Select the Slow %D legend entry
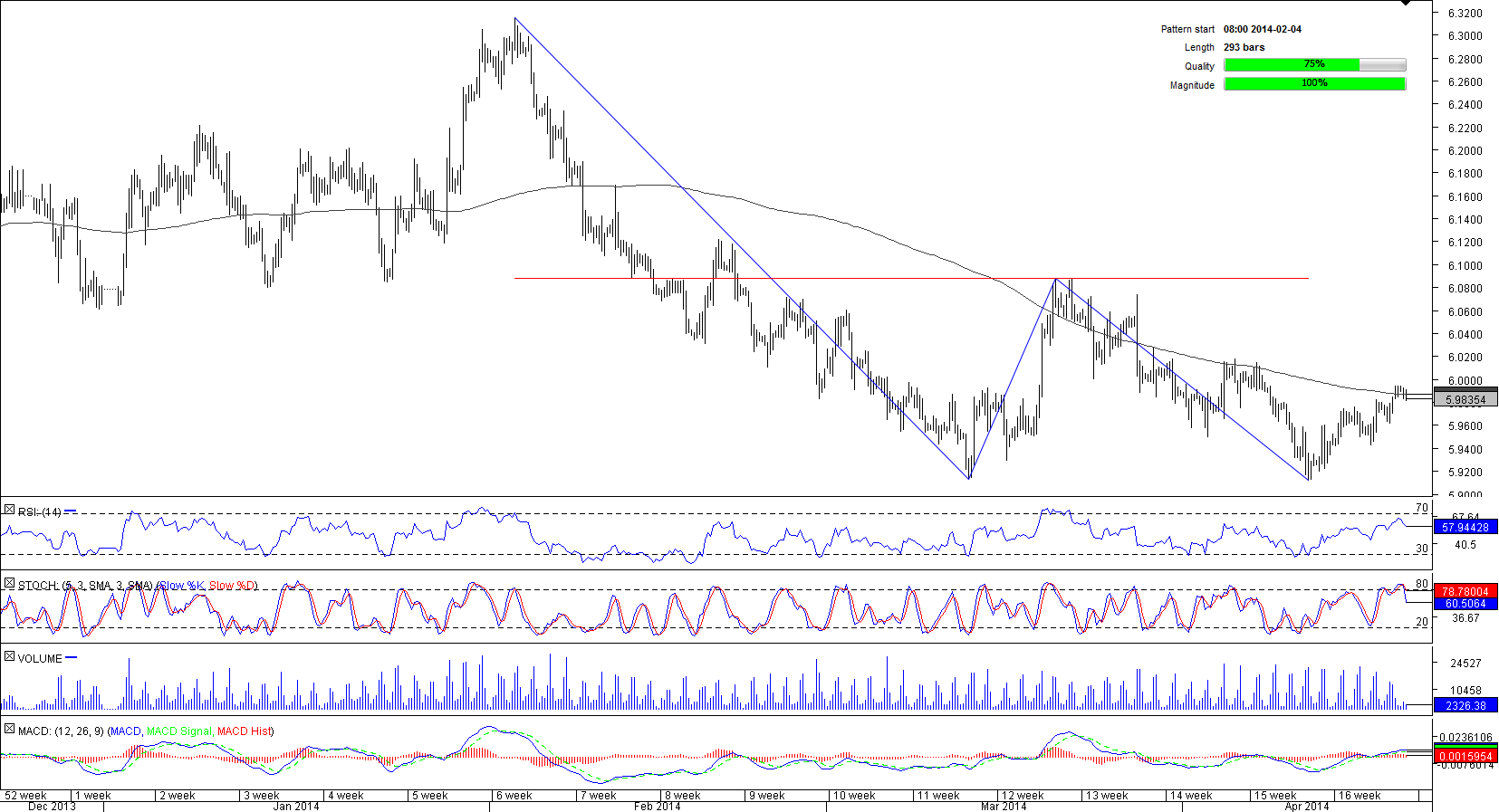1499x812 pixels. coord(232,586)
